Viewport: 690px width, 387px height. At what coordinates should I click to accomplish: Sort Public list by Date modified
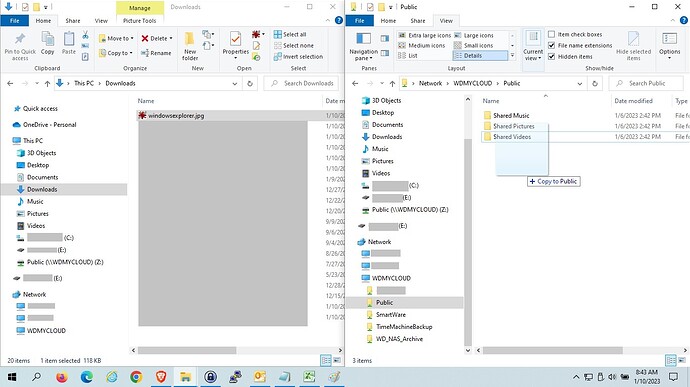633,101
